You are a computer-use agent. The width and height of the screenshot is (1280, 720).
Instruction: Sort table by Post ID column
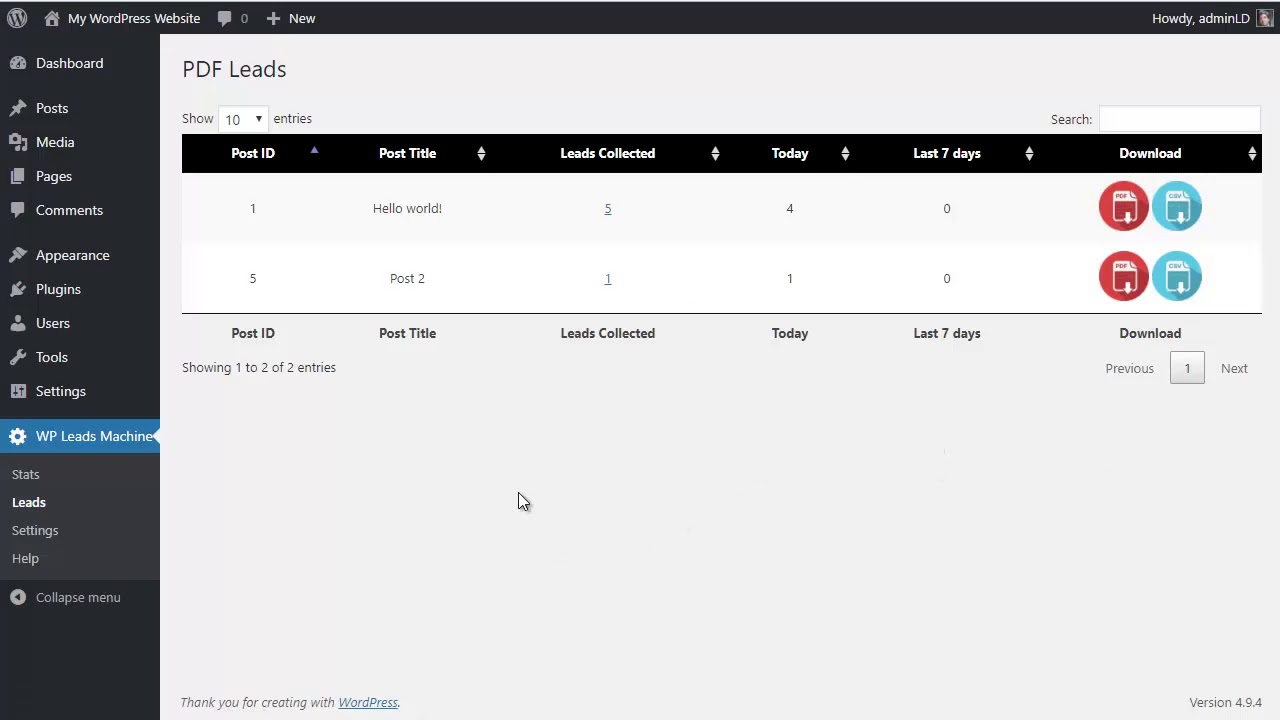tap(253, 153)
